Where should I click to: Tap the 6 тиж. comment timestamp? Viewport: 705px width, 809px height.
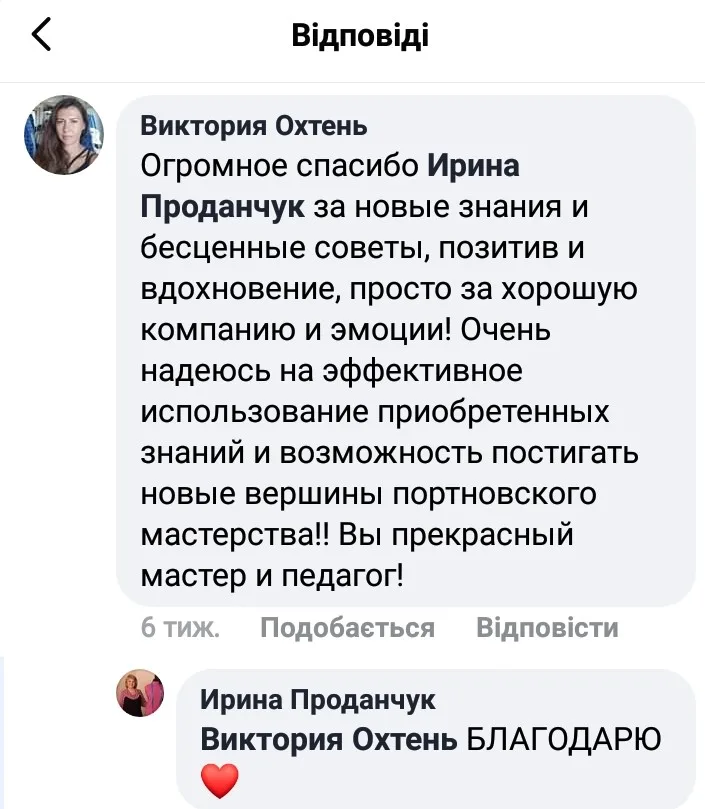(180, 628)
